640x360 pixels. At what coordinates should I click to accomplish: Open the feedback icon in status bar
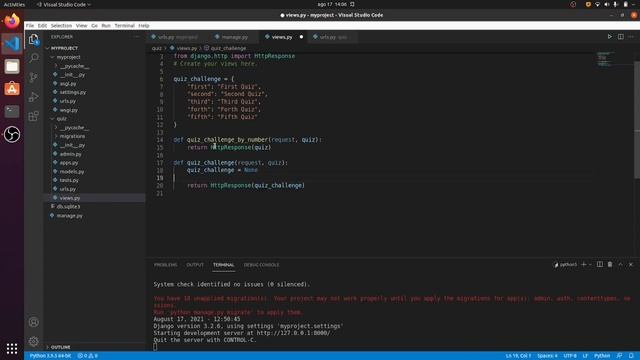[620, 356]
